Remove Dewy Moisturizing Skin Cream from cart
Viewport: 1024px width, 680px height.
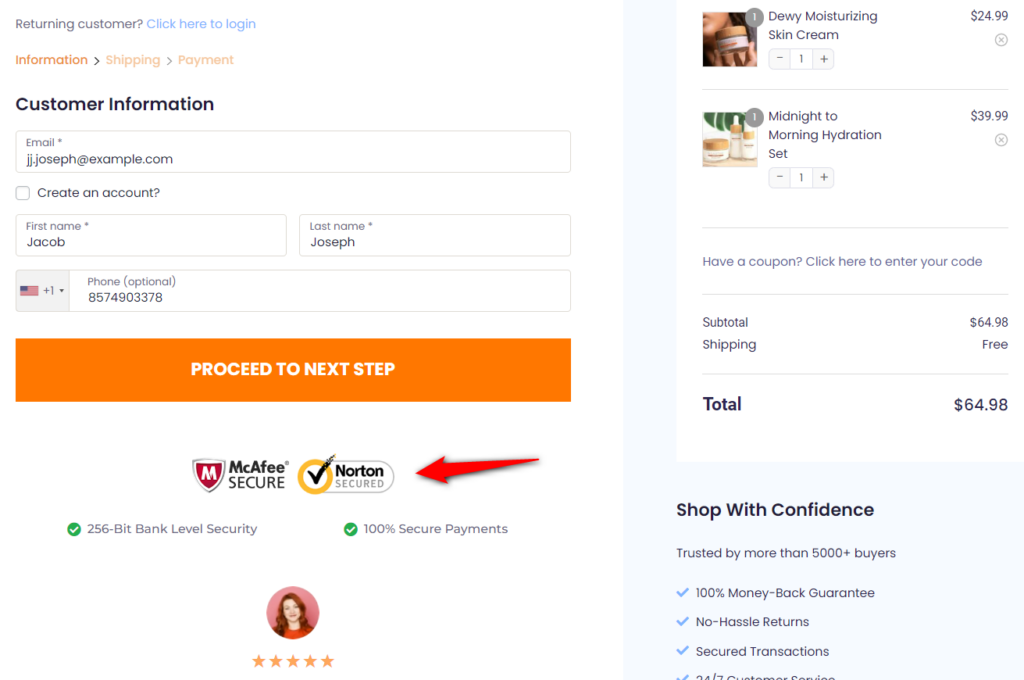pos(1001,39)
